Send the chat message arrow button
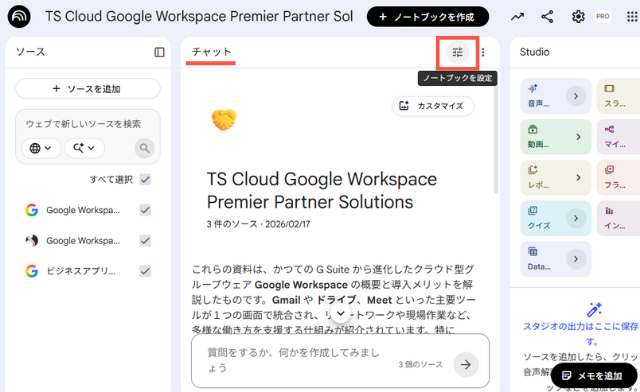The width and height of the screenshot is (640, 392). pos(466,364)
